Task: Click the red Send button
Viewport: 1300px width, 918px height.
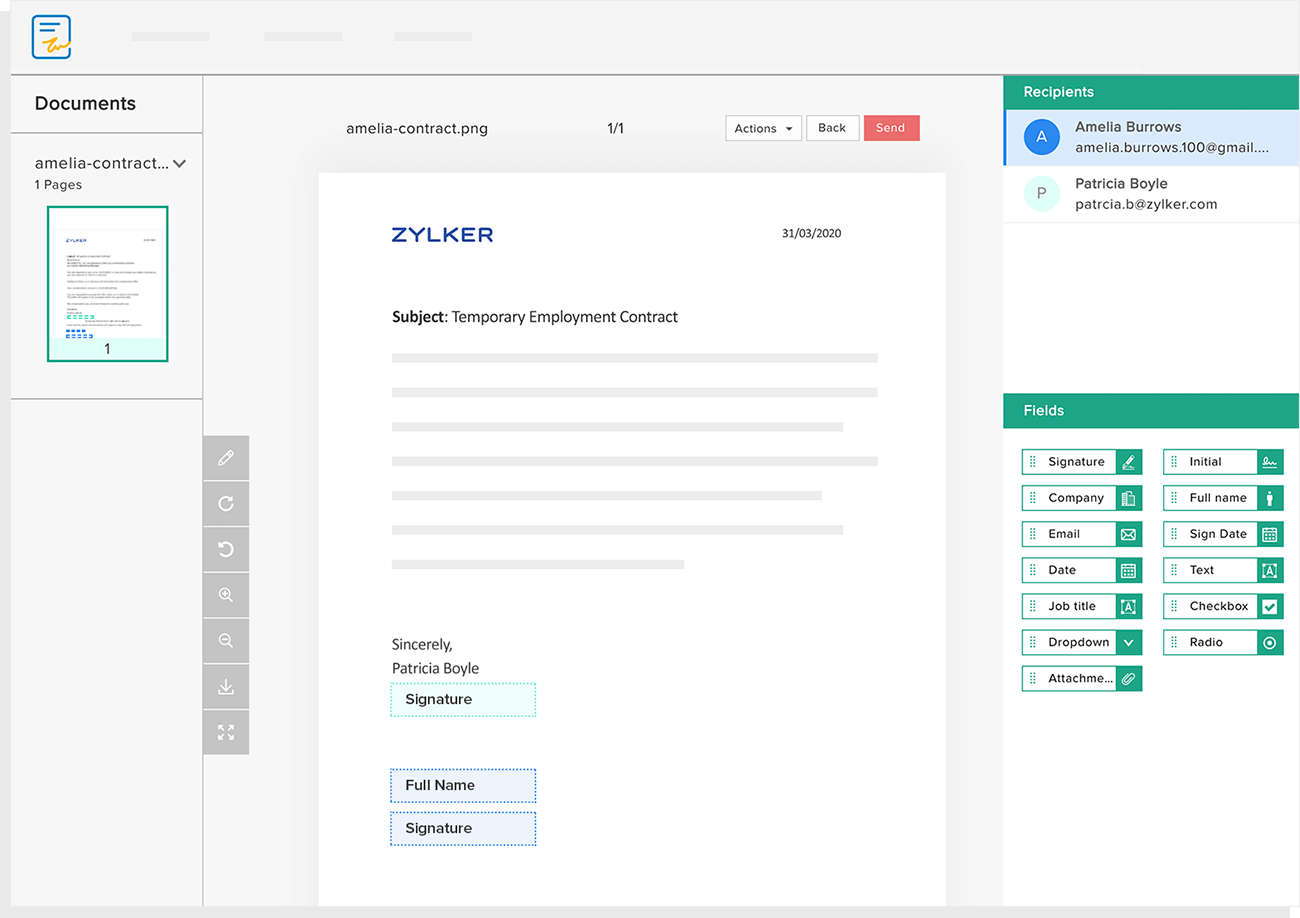Action: click(x=891, y=128)
